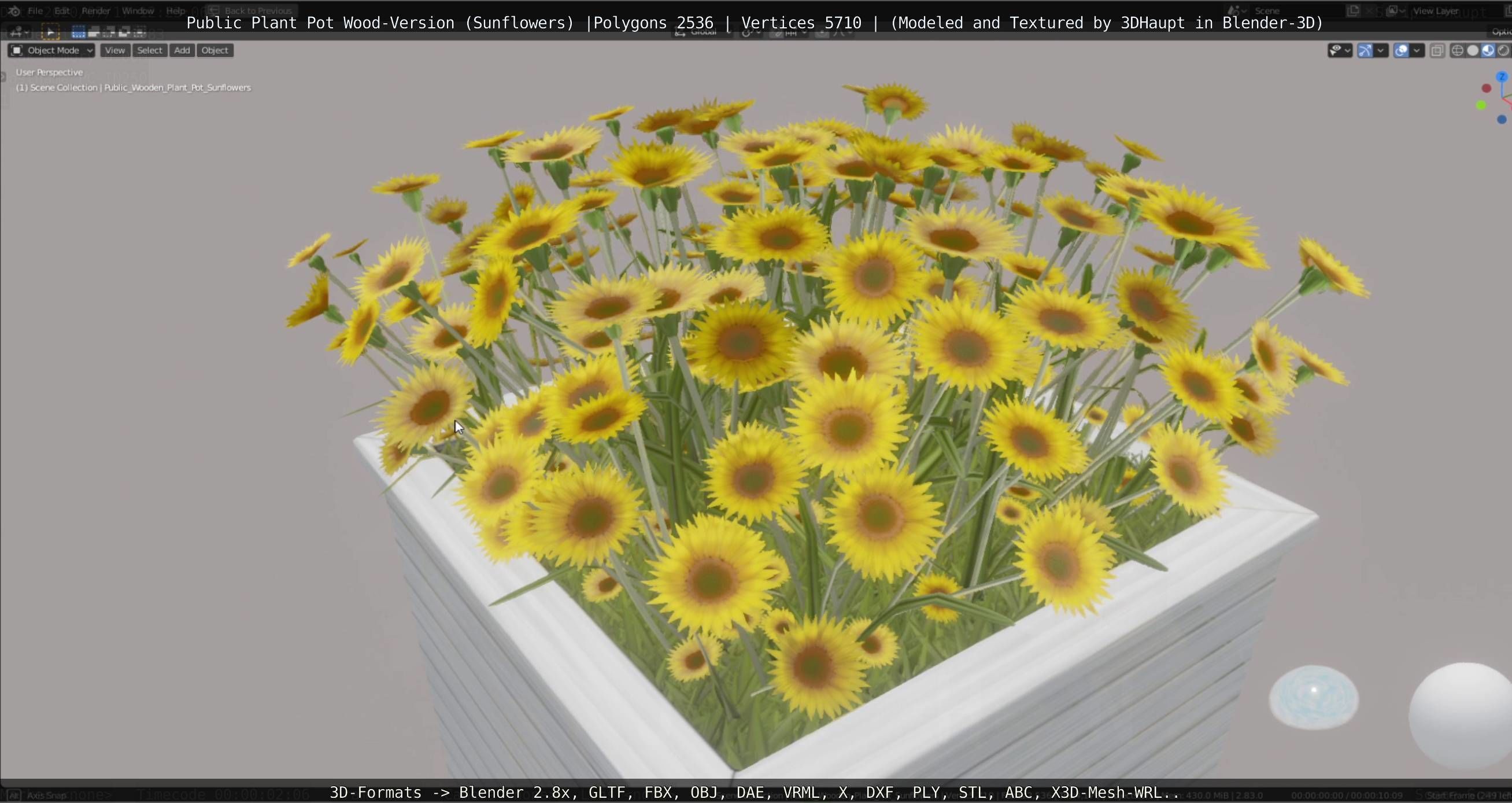
Task: Open the gizmo settings dropdown arrow
Action: pos(1381,50)
